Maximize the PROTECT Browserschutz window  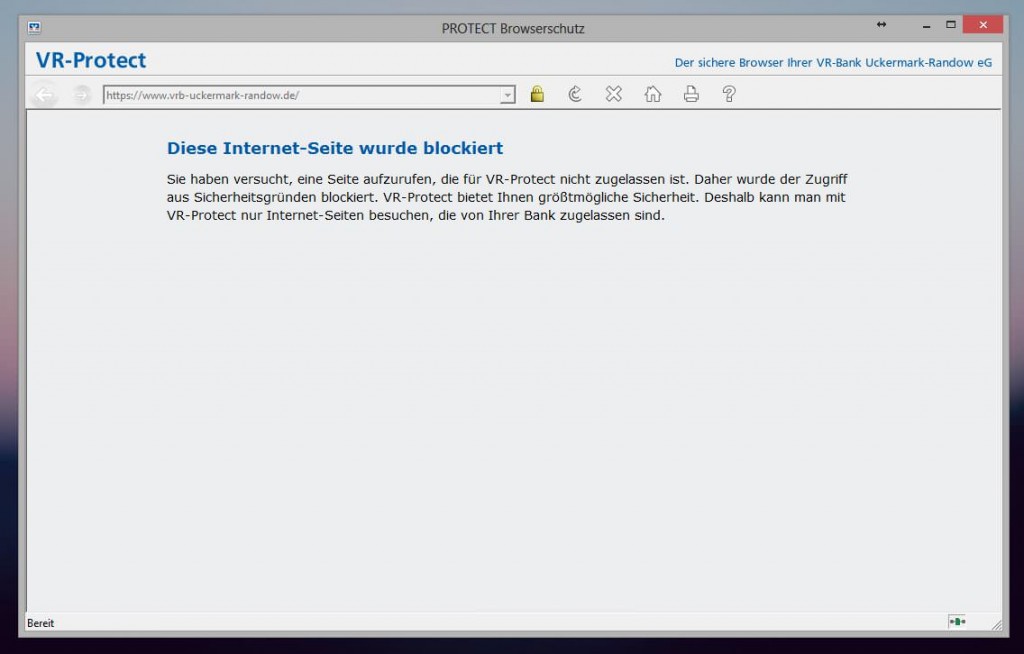point(951,25)
